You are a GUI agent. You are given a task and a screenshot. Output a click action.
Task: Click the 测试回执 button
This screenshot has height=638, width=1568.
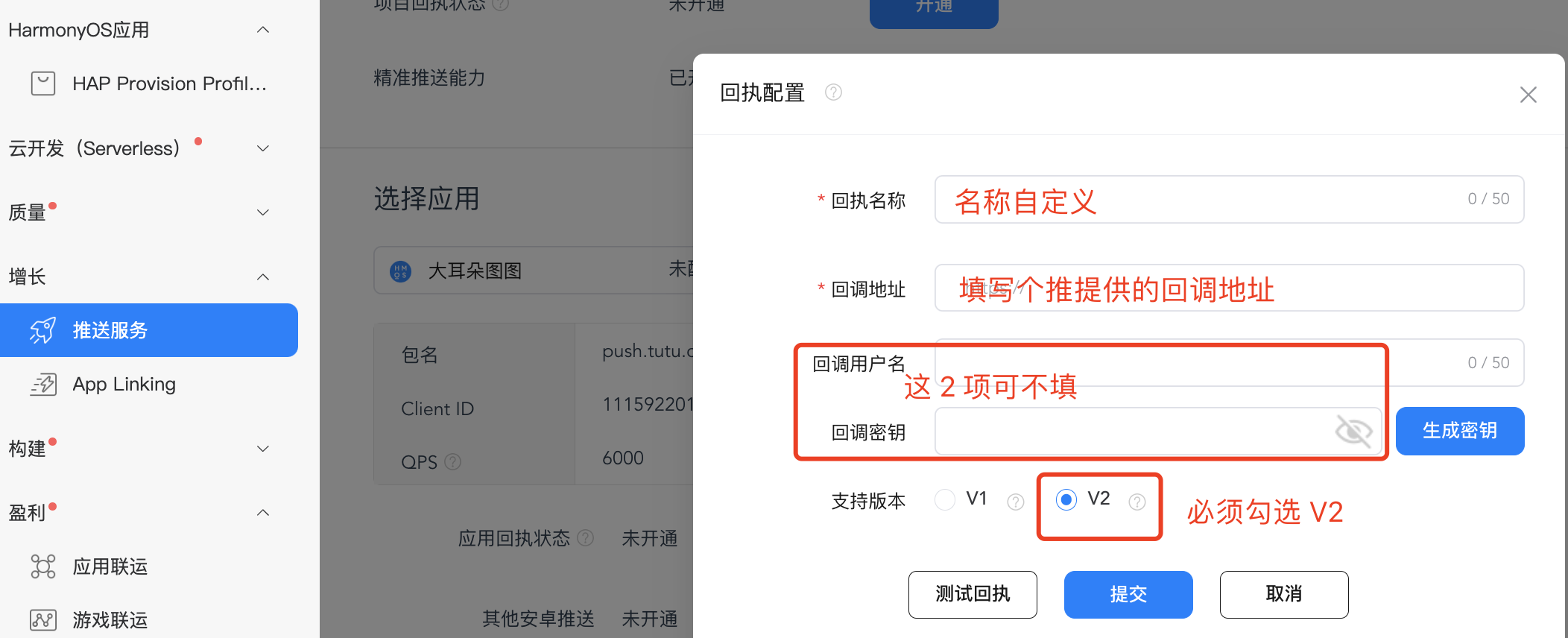tap(973, 595)
